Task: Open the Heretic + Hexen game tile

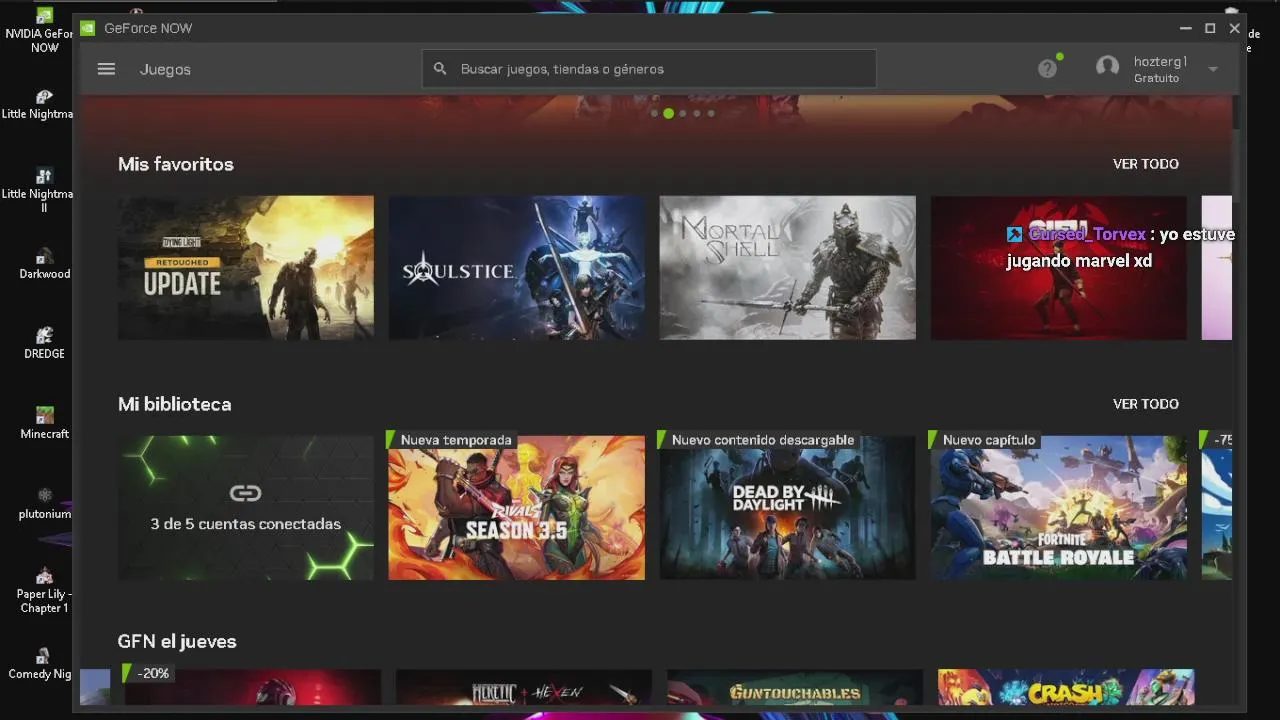Action: [x=524, y=688]
